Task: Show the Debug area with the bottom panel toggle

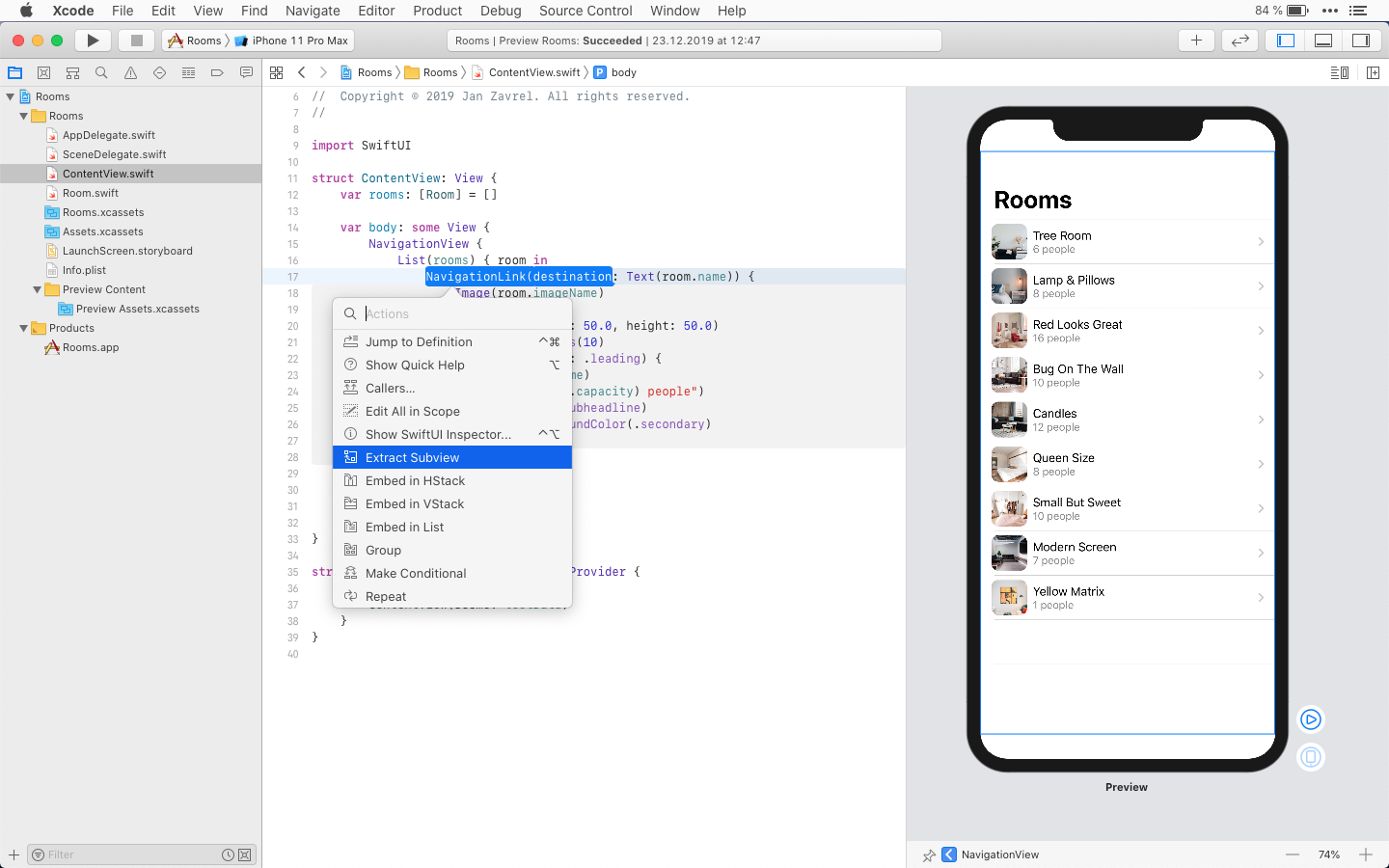Action: click(x=1322, y=41)
